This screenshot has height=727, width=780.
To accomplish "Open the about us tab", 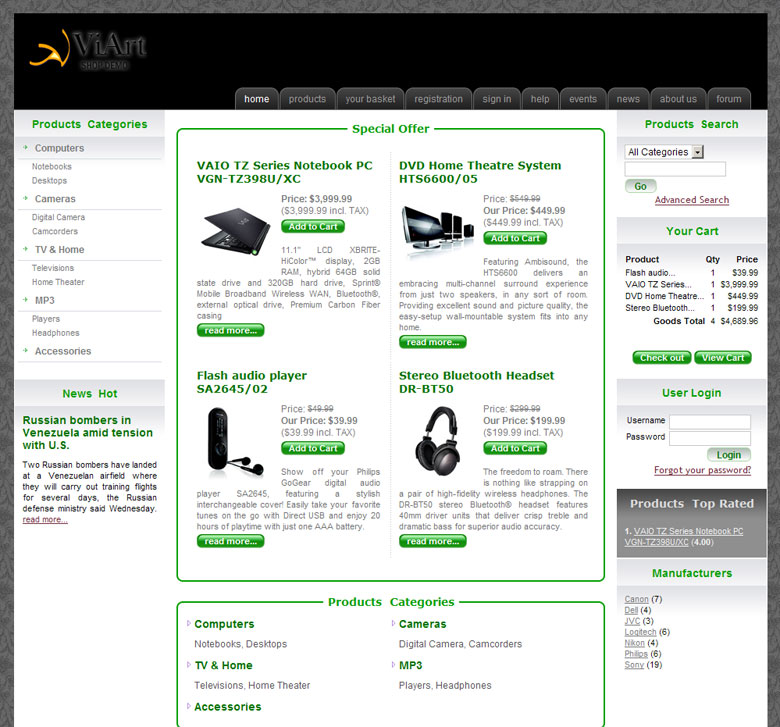I will click(x=678, y=99).
